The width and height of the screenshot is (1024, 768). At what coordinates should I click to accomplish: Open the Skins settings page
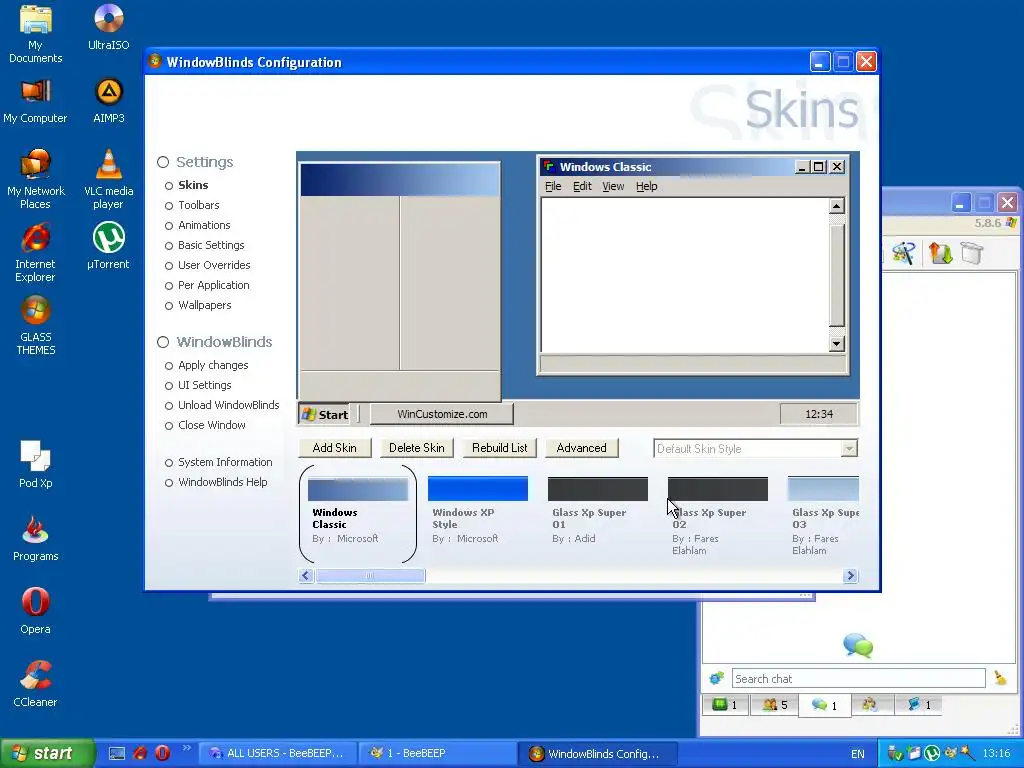(x=193, y=185)
